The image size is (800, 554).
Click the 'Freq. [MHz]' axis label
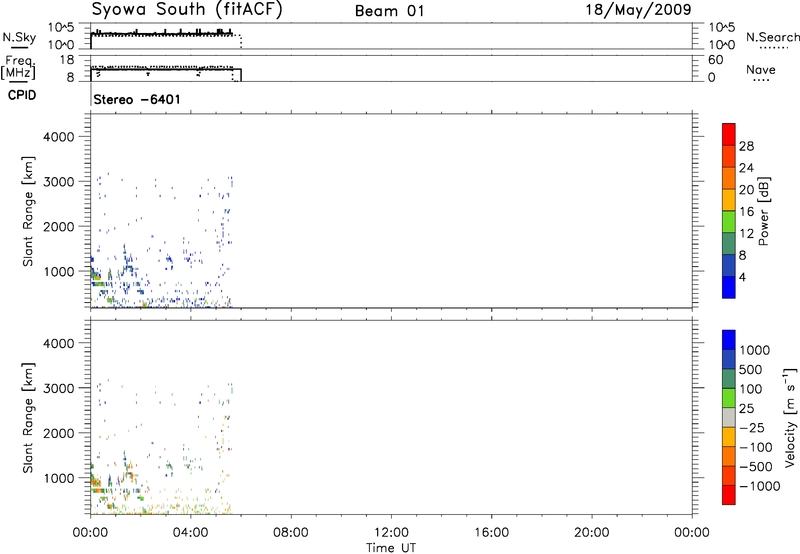point(18,68)
